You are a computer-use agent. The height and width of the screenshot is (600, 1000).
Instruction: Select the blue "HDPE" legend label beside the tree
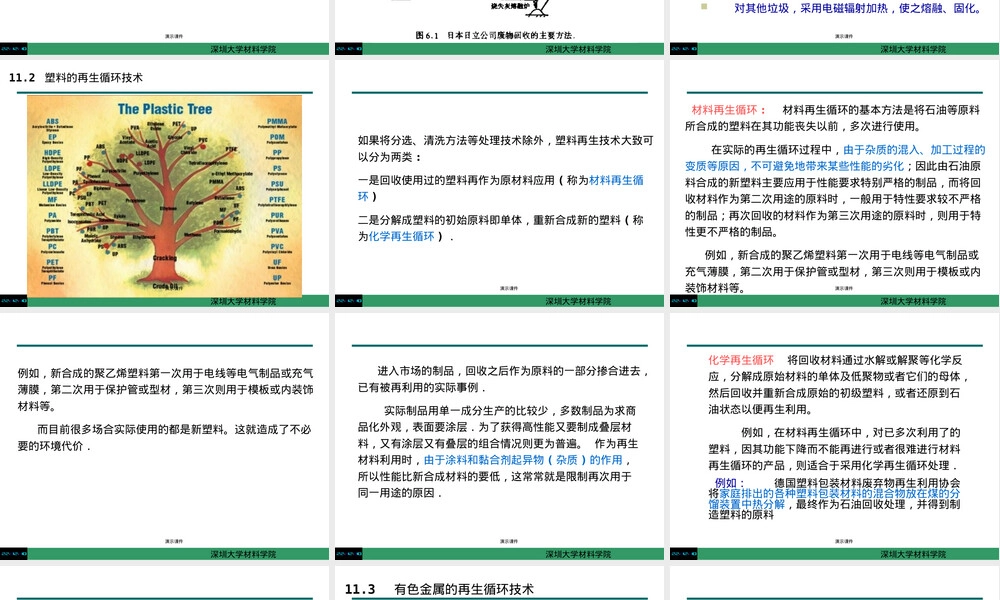[52, 152]
